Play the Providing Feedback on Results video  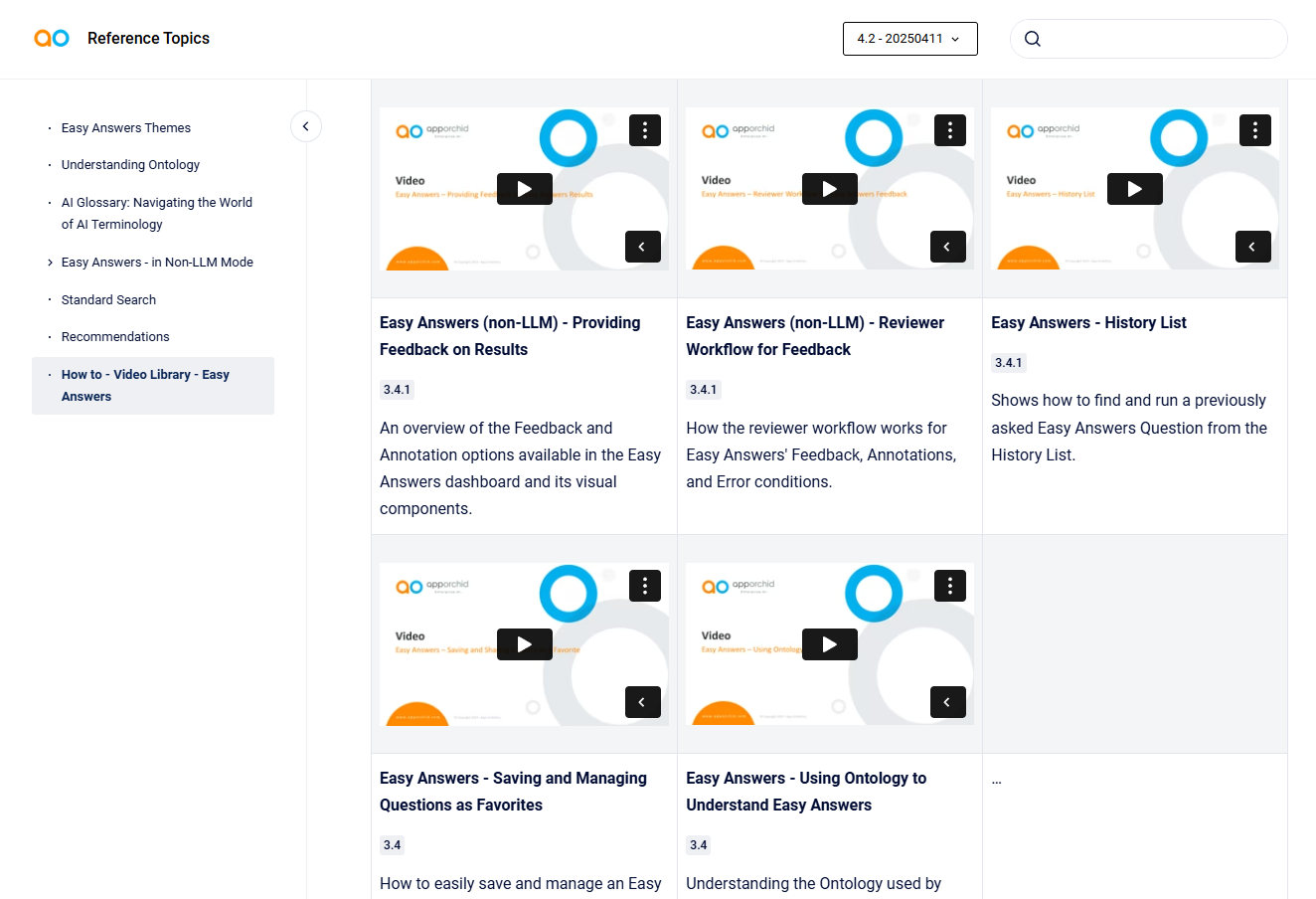click(x=524, y=189)
